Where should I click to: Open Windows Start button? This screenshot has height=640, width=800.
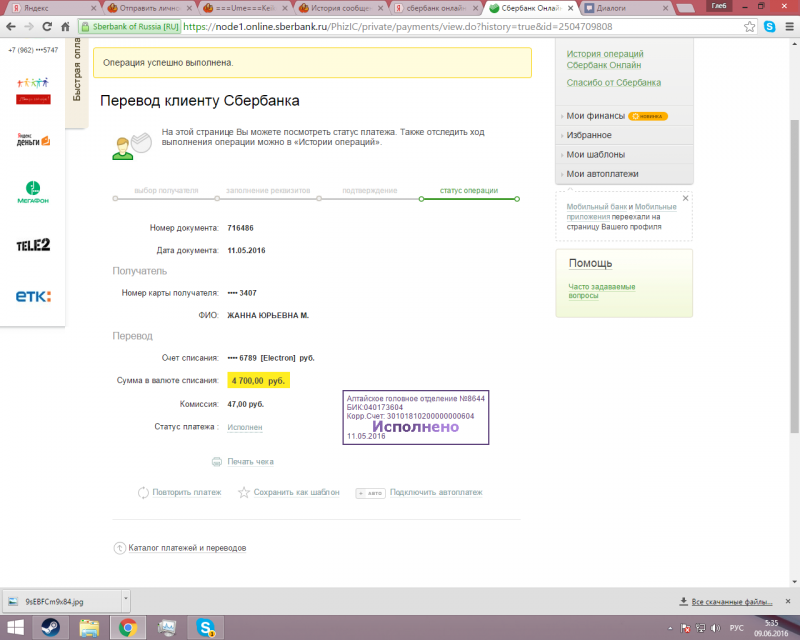point(15,628)
